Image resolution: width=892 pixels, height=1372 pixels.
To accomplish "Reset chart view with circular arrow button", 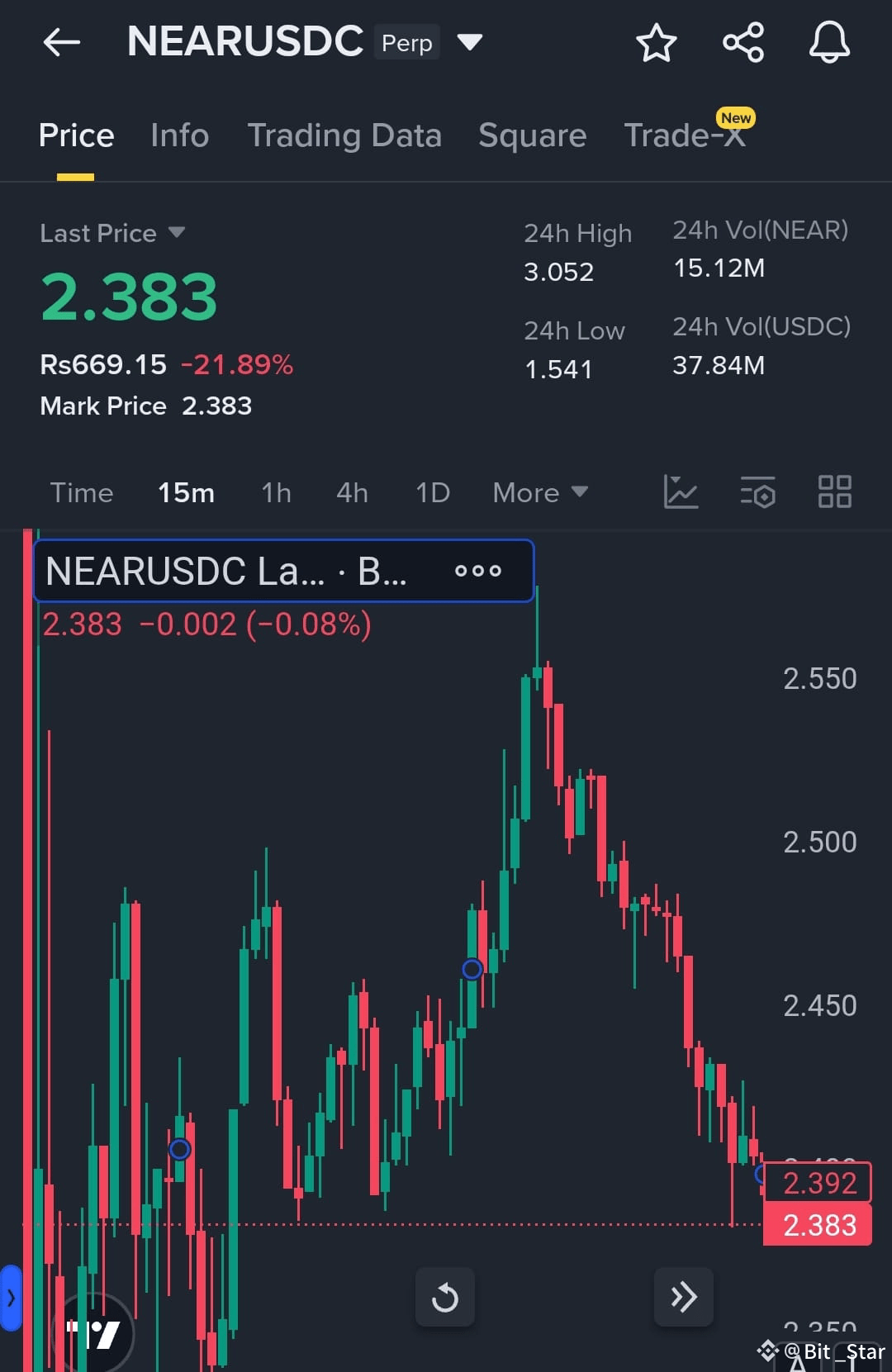I will [445, 1297].
